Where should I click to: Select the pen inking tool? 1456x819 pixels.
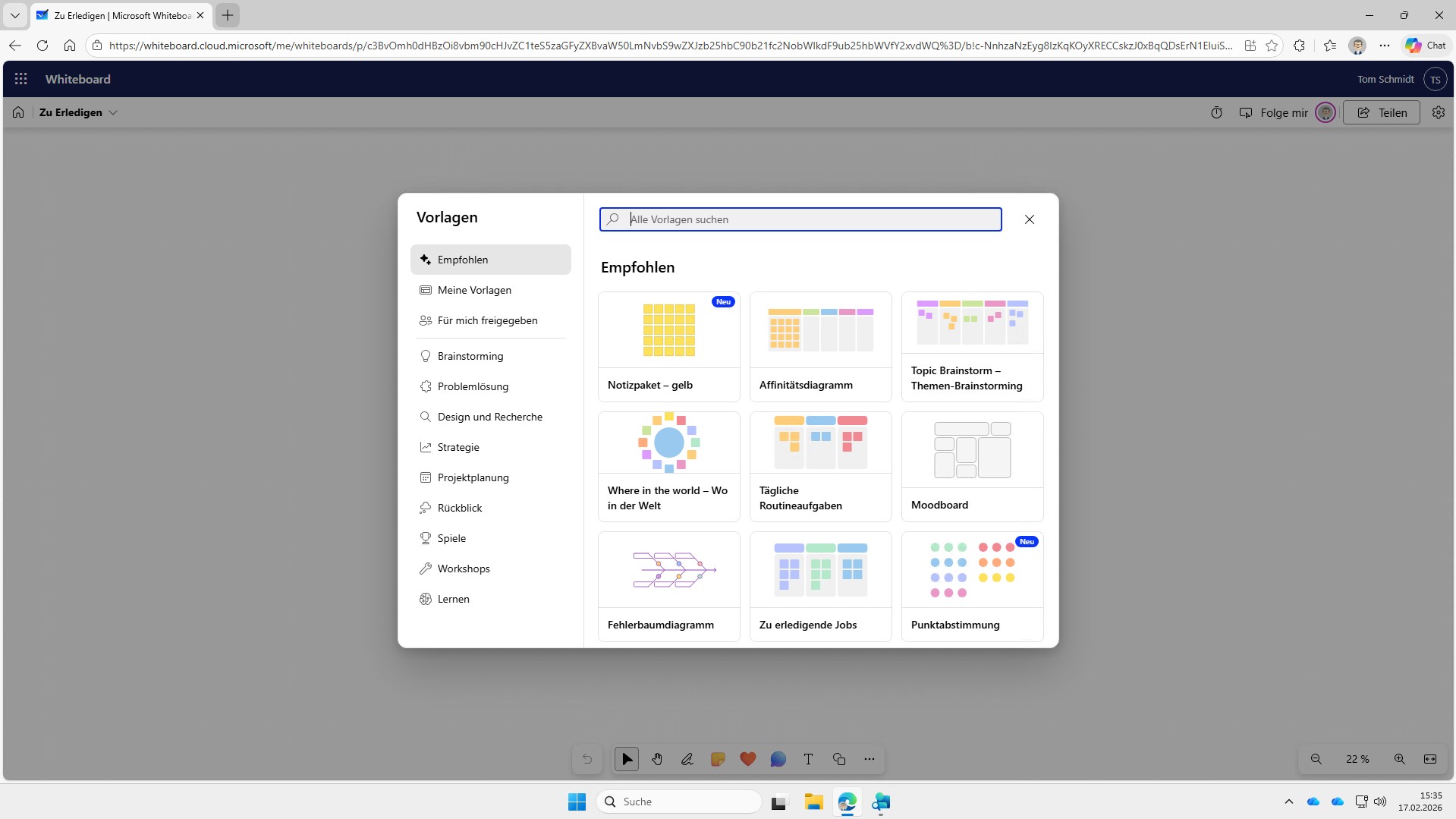(x=687, y=759)
